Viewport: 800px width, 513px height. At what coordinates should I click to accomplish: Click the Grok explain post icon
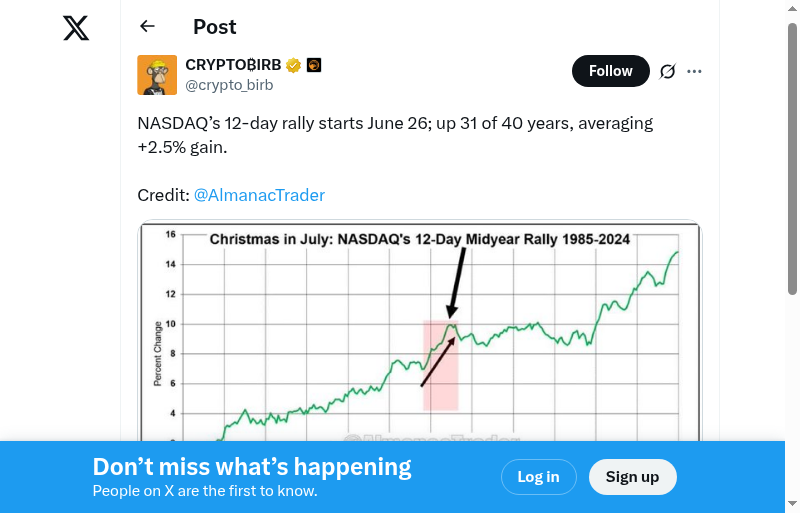click(x=667, y=71)
